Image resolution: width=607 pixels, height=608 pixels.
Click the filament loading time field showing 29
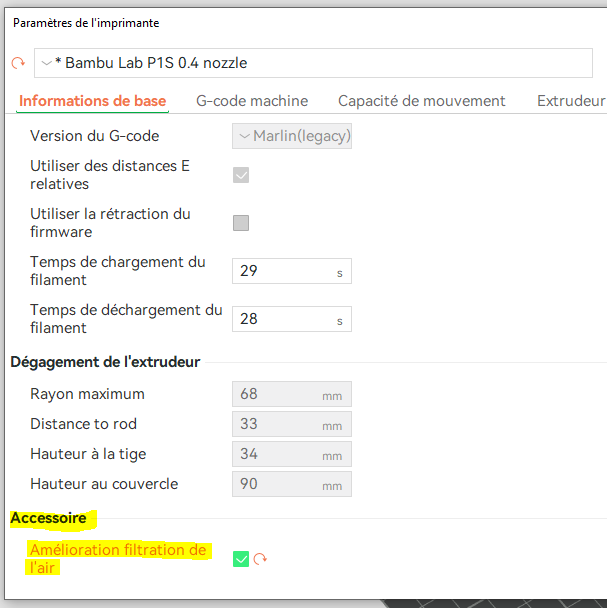[x=292, y=271]
